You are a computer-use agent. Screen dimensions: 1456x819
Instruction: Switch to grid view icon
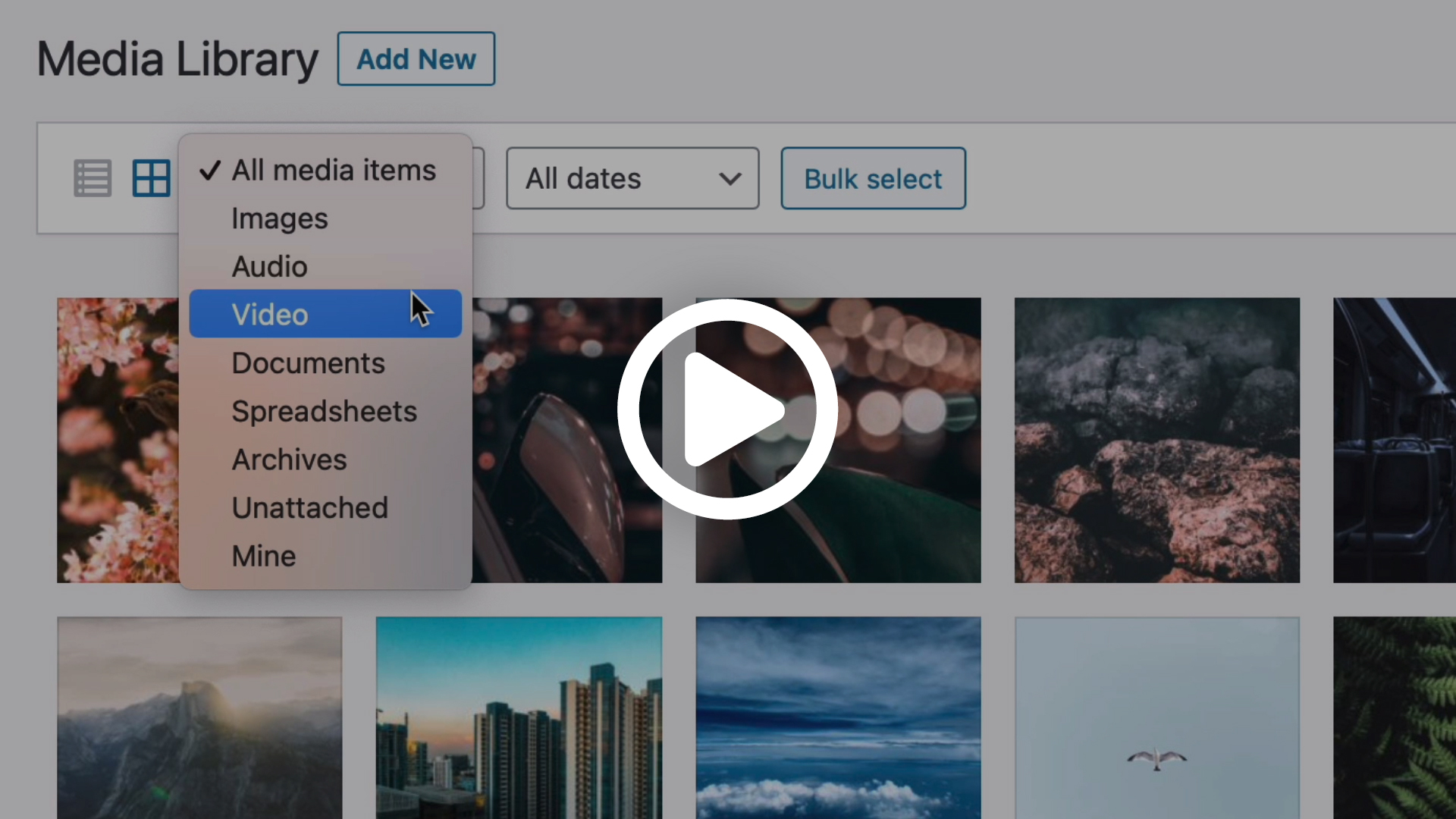(x=151, y=178)
